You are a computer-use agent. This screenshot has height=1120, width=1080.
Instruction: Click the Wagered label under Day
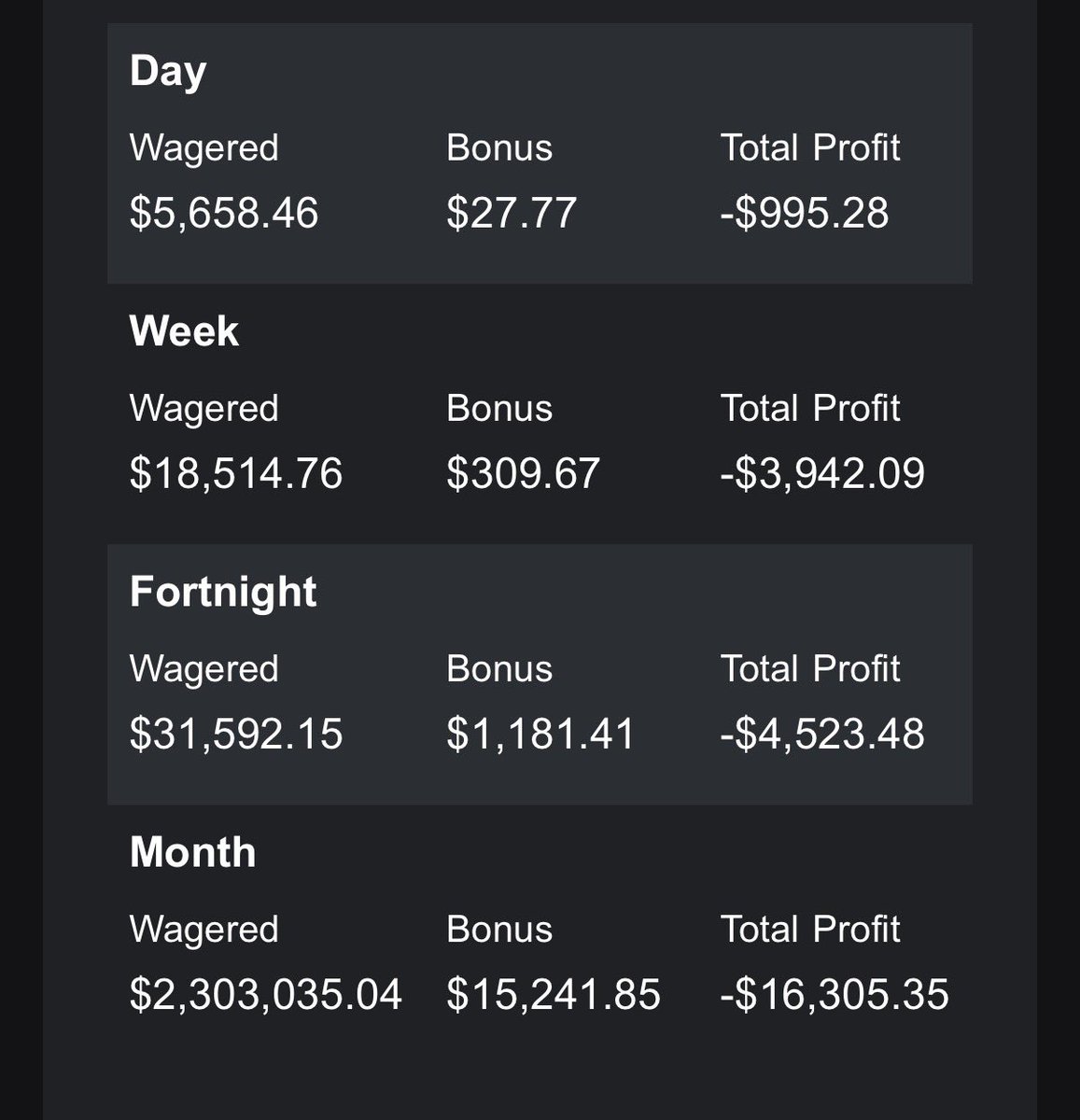click(203, 148)
